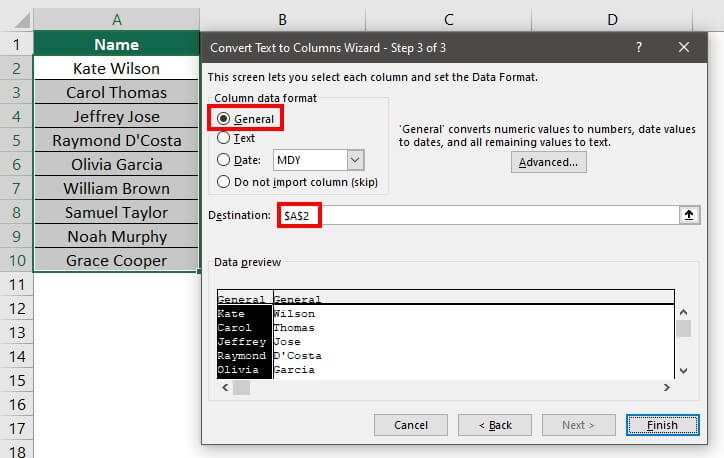This screenshot has height=458, width=724.
Task: Click the Grace Cooper cell
Action: pos(117,260)
